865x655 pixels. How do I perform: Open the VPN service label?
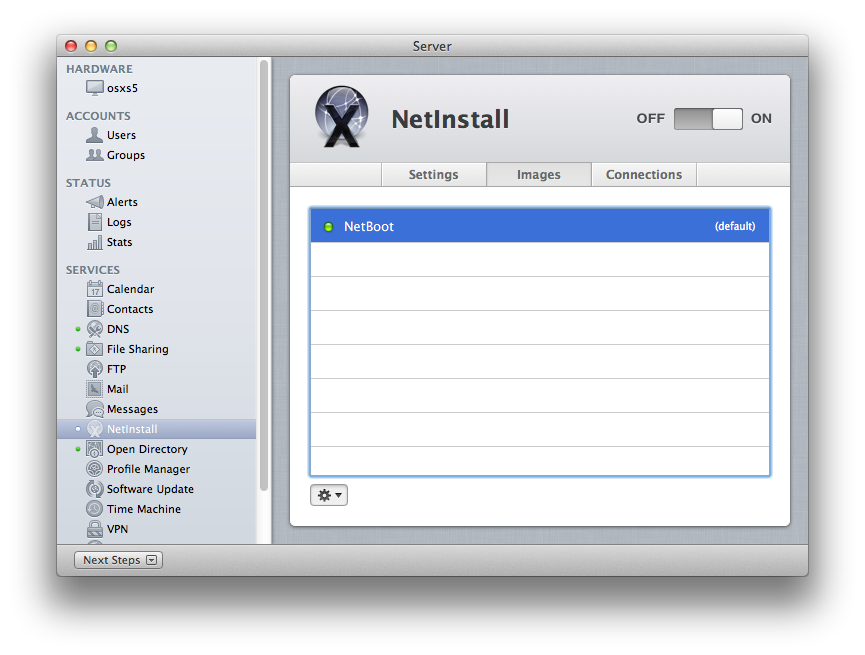(118, 529)
